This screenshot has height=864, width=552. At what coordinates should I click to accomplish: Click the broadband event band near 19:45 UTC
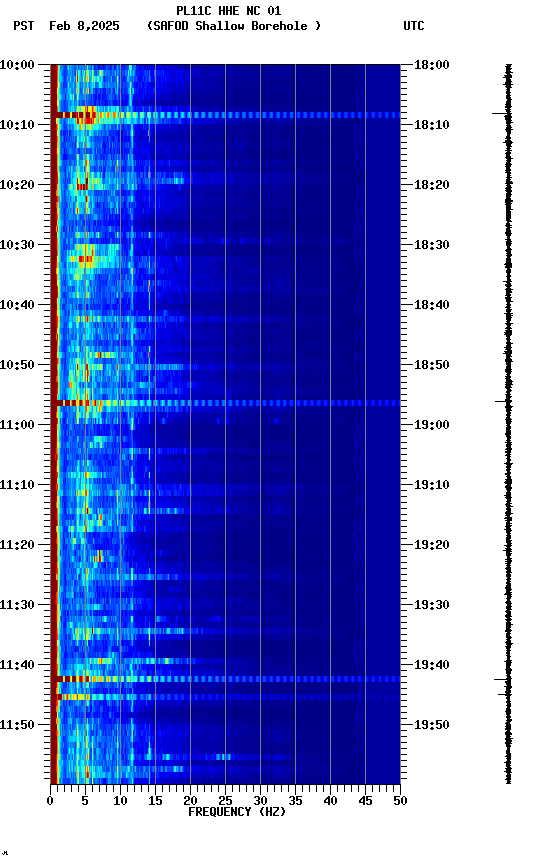(x=225, y=698)
